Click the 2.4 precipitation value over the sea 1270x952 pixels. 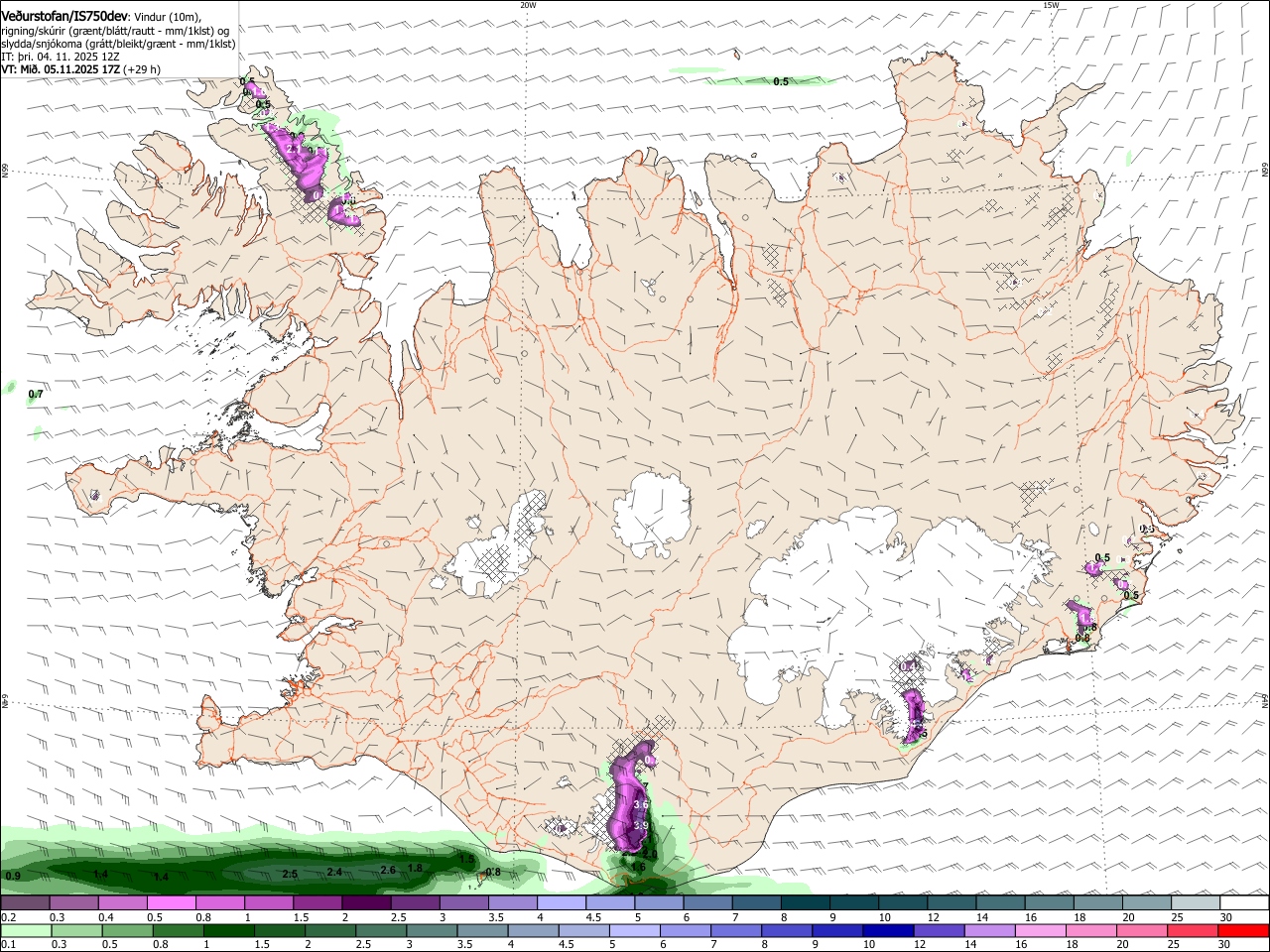tap(334, 873)
